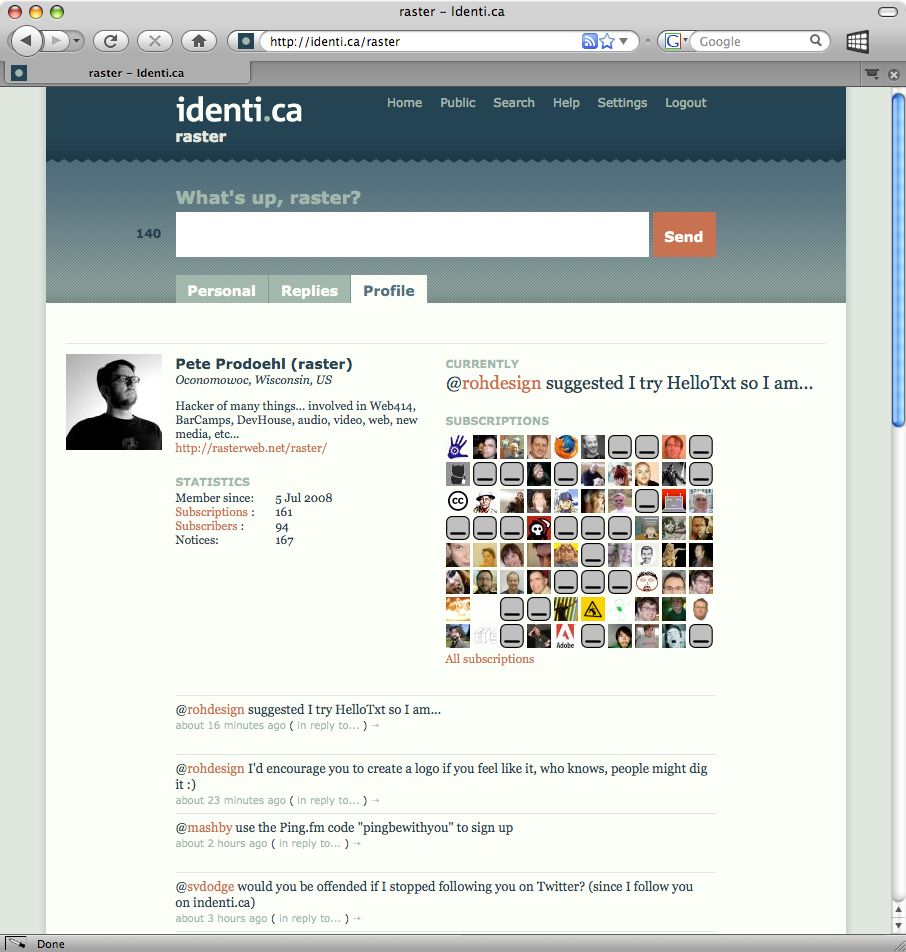Click Pete Prodoehl's profile photo
The image size is (906, 952).
coord(114,402)
